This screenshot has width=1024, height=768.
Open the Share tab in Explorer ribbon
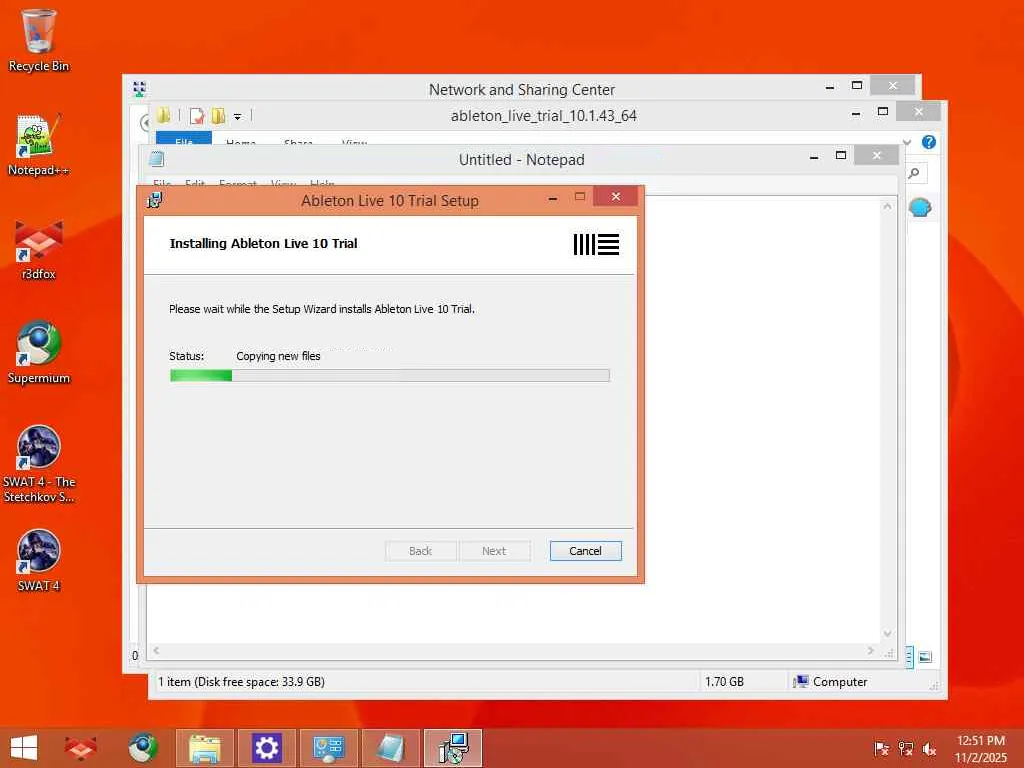[298, 141]
